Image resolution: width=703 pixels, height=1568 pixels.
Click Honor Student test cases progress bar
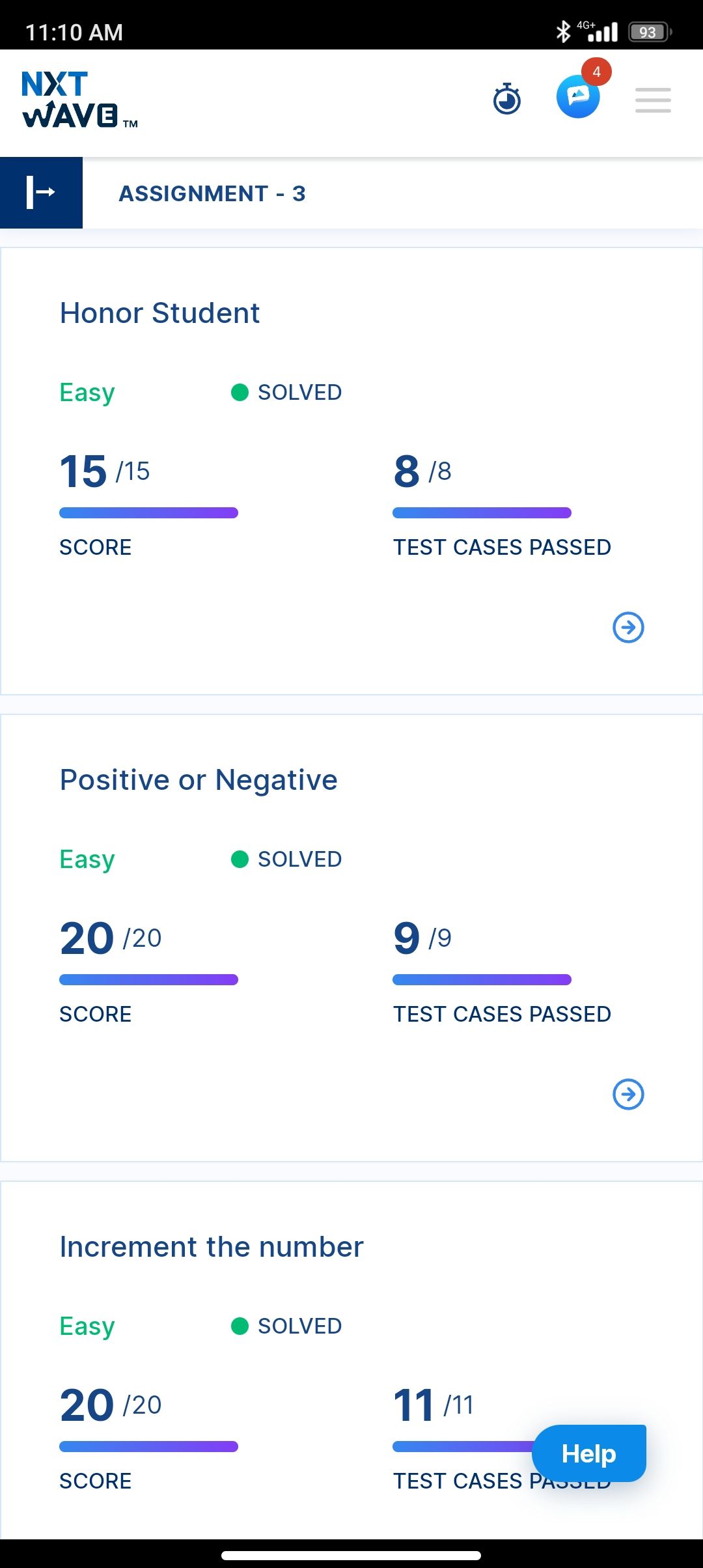(482, 513)
